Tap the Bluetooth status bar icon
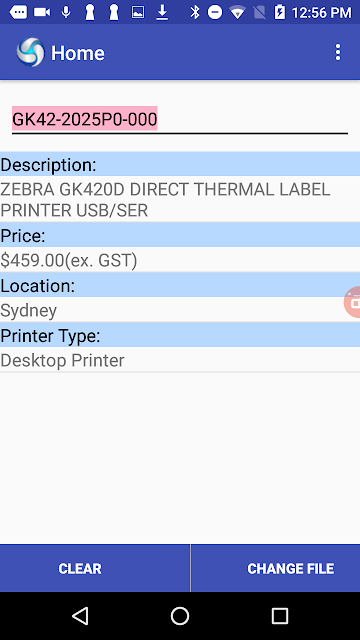This screenshot has height=640, width=360. coord(195,13)
